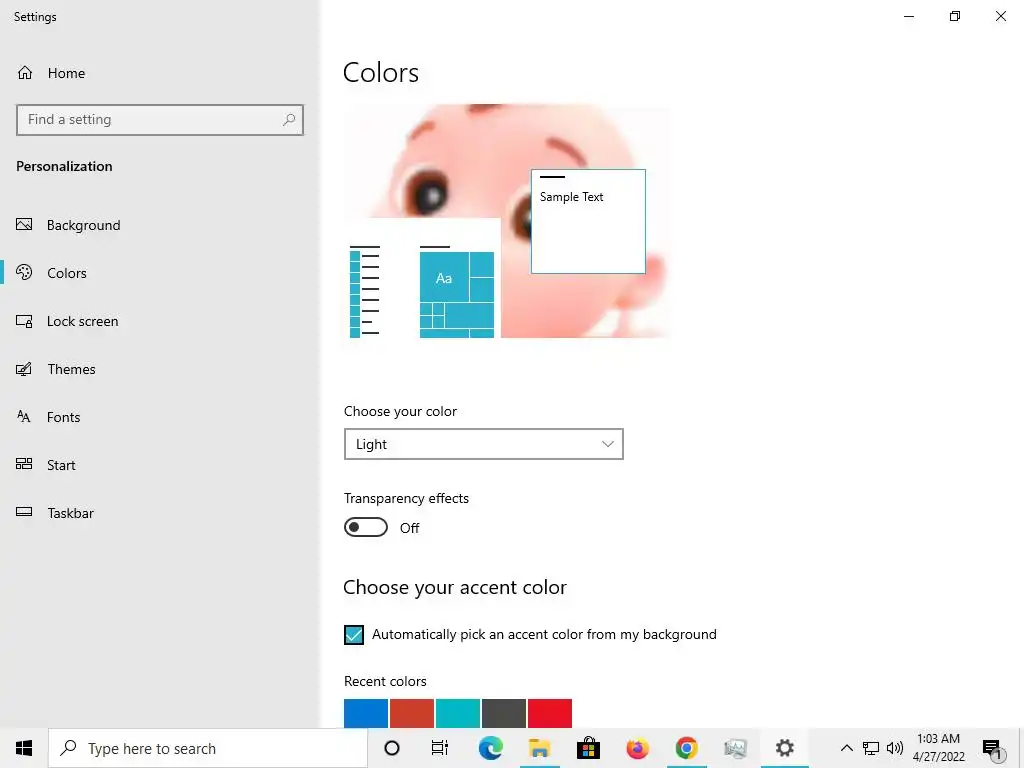Click the Type here to search box

pyautogui.click(x=208, y=748)
